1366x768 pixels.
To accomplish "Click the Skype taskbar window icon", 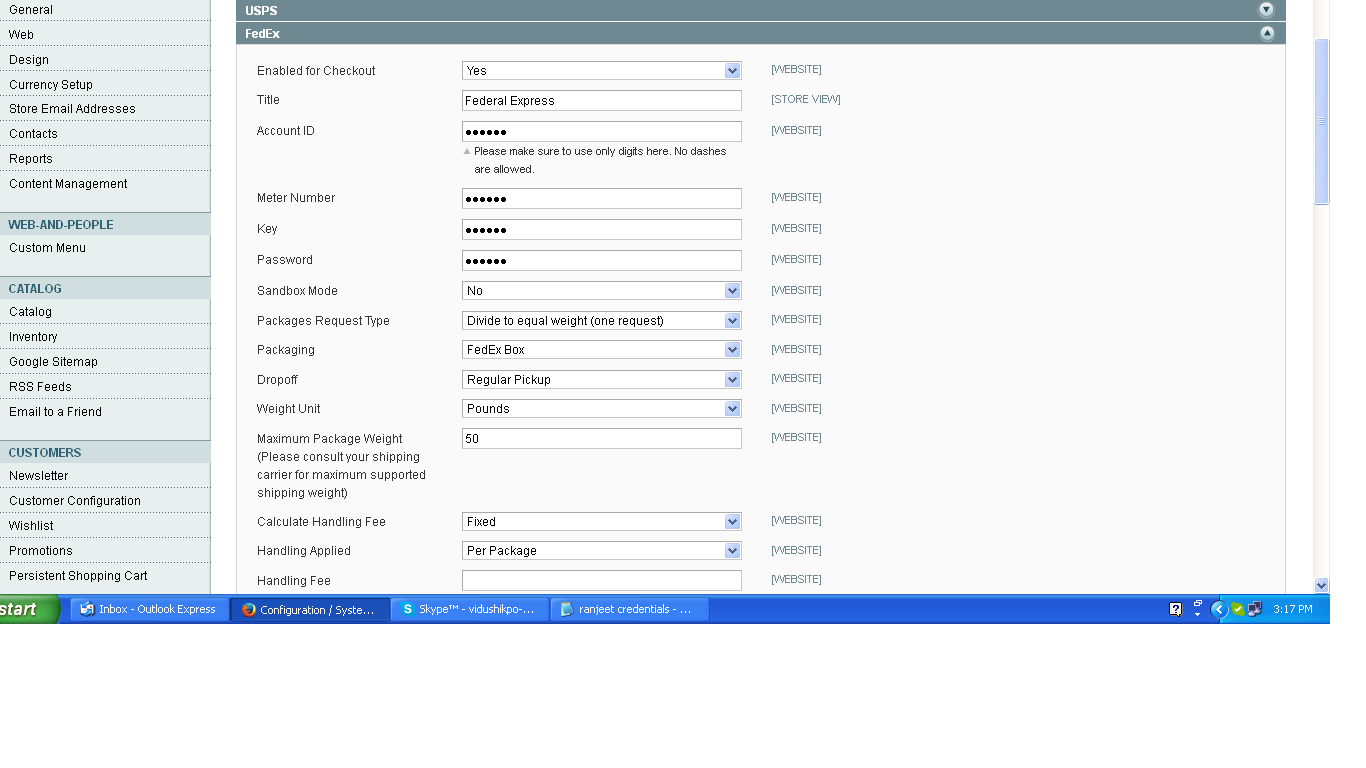I will (x=407, y=609).
